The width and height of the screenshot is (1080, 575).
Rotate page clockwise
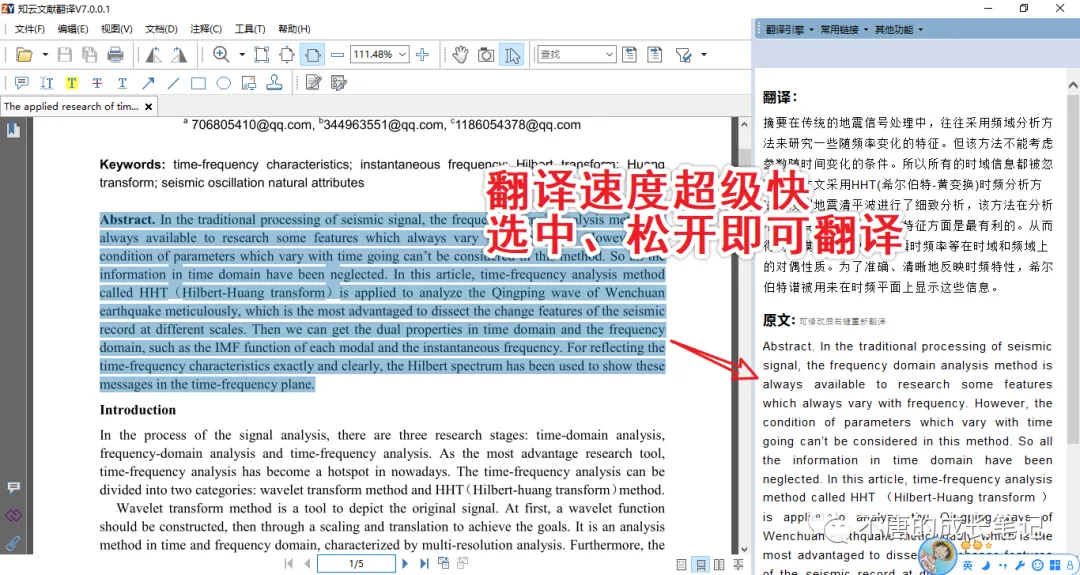pos(179,54)
